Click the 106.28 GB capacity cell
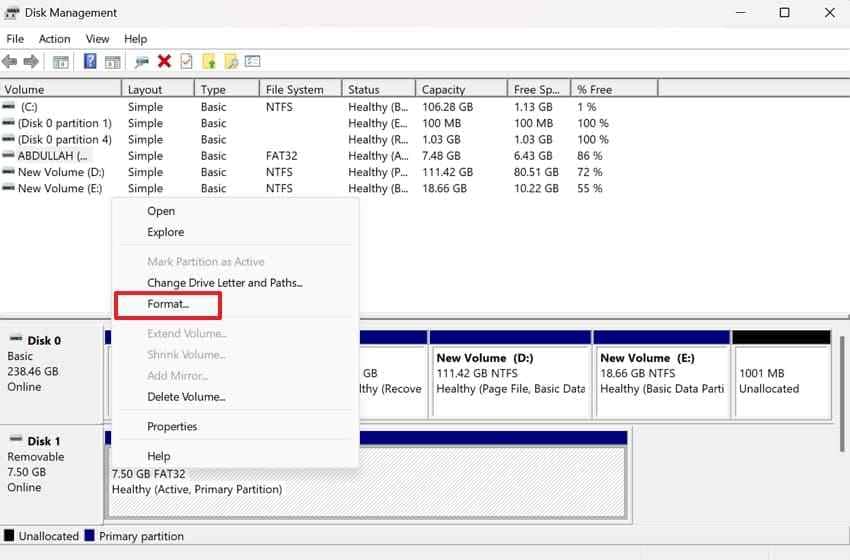The width and height of the screenshot is (850, 560). point(447,107)
